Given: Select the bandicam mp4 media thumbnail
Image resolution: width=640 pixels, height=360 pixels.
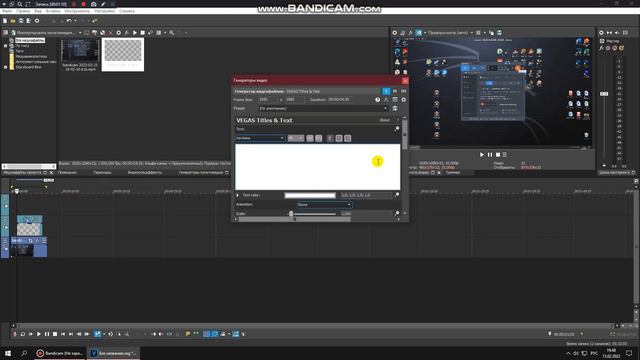Looking at the screenshot, I should (80, 51).
